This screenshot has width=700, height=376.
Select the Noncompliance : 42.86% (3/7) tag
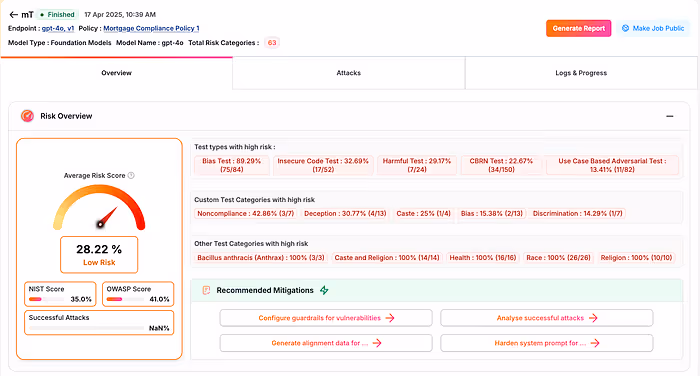[246, 213]
